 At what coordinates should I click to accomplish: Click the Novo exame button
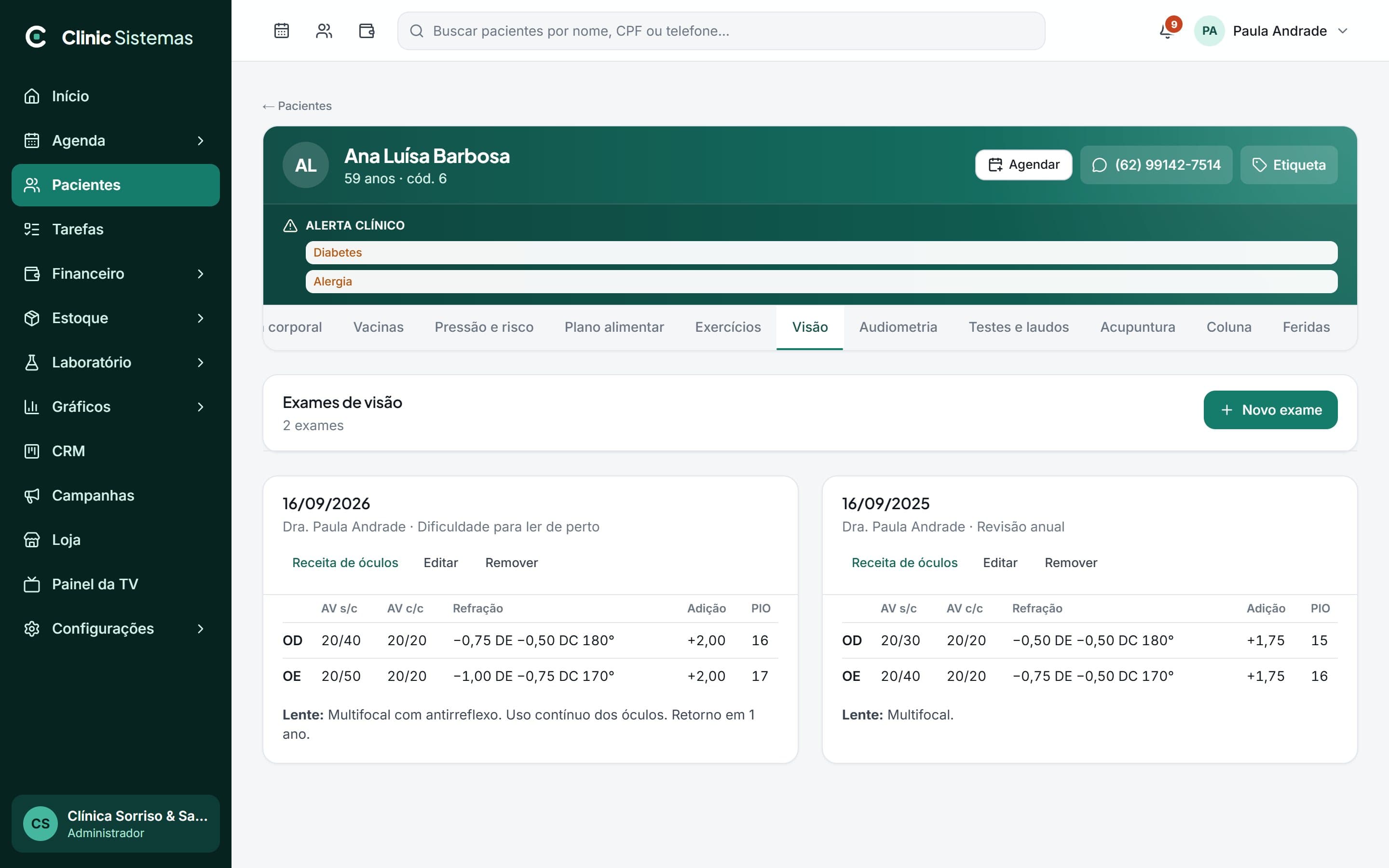pos(1270,410)
